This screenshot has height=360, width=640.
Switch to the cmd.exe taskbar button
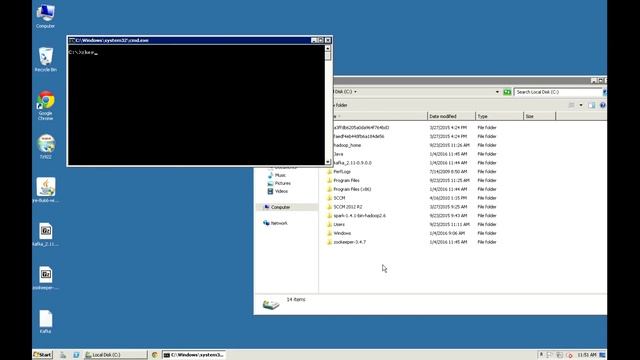pyautogui.click(x=195, y=355)
